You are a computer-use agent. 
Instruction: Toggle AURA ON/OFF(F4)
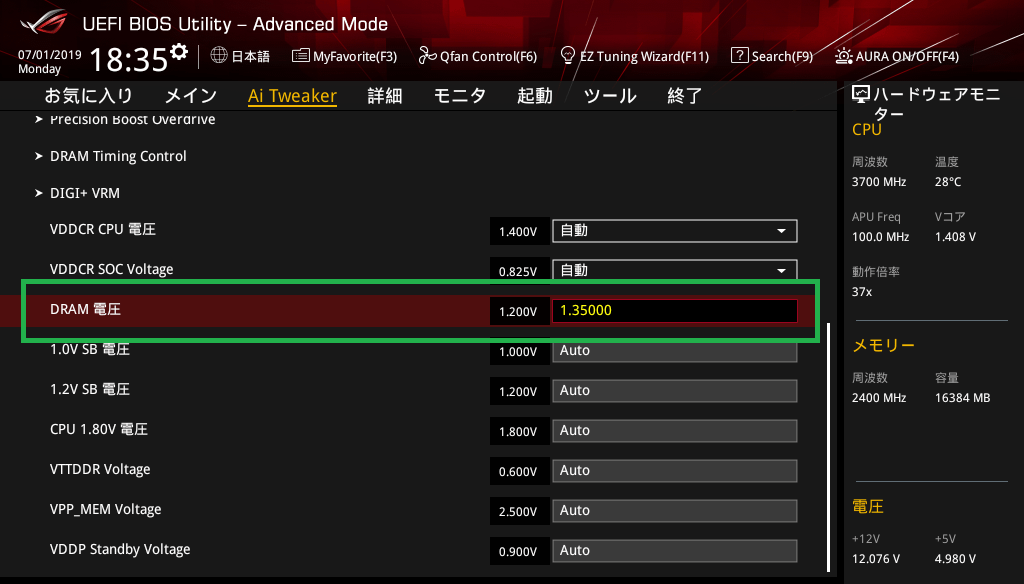click(897, 56)
